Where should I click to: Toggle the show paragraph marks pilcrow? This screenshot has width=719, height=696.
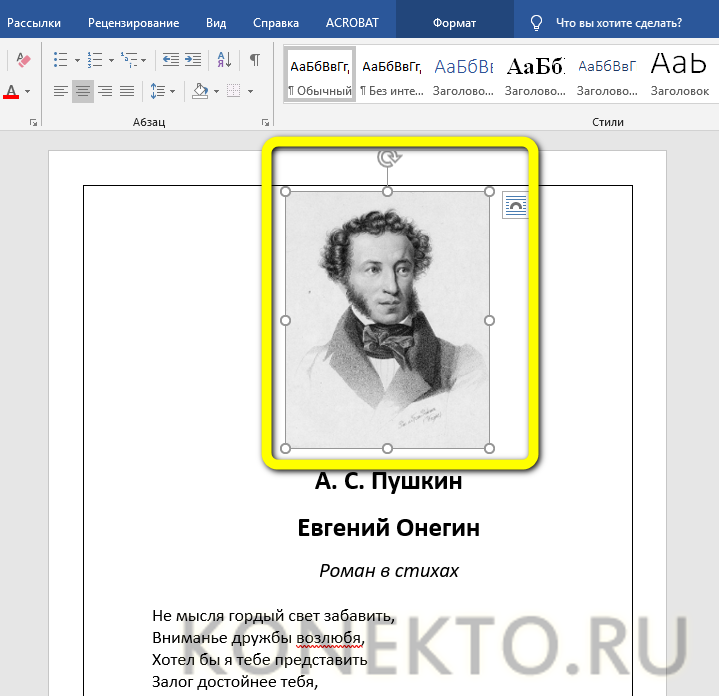tap(255, 60)
